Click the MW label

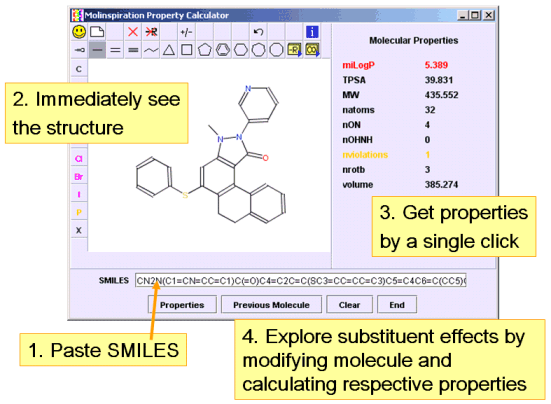coord(351,95)
